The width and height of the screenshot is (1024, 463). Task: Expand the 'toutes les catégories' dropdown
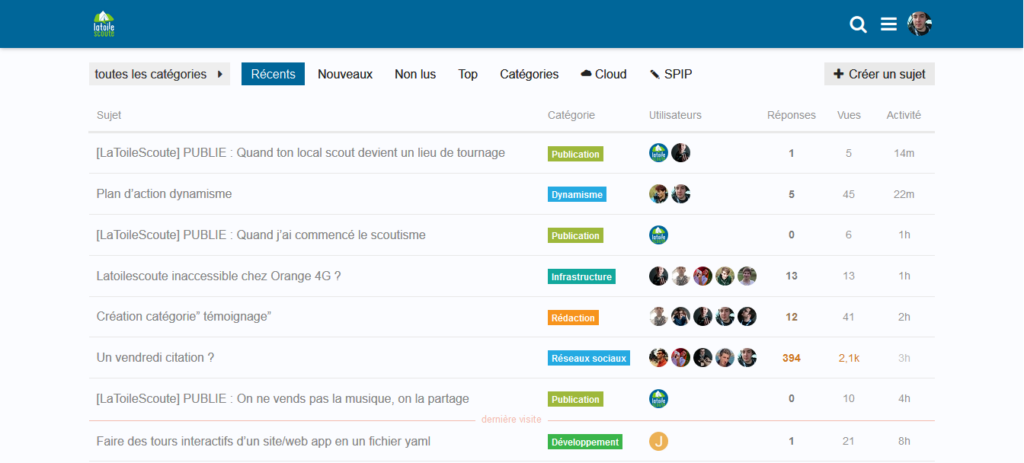pyautogui.click(x=159, y=74)
